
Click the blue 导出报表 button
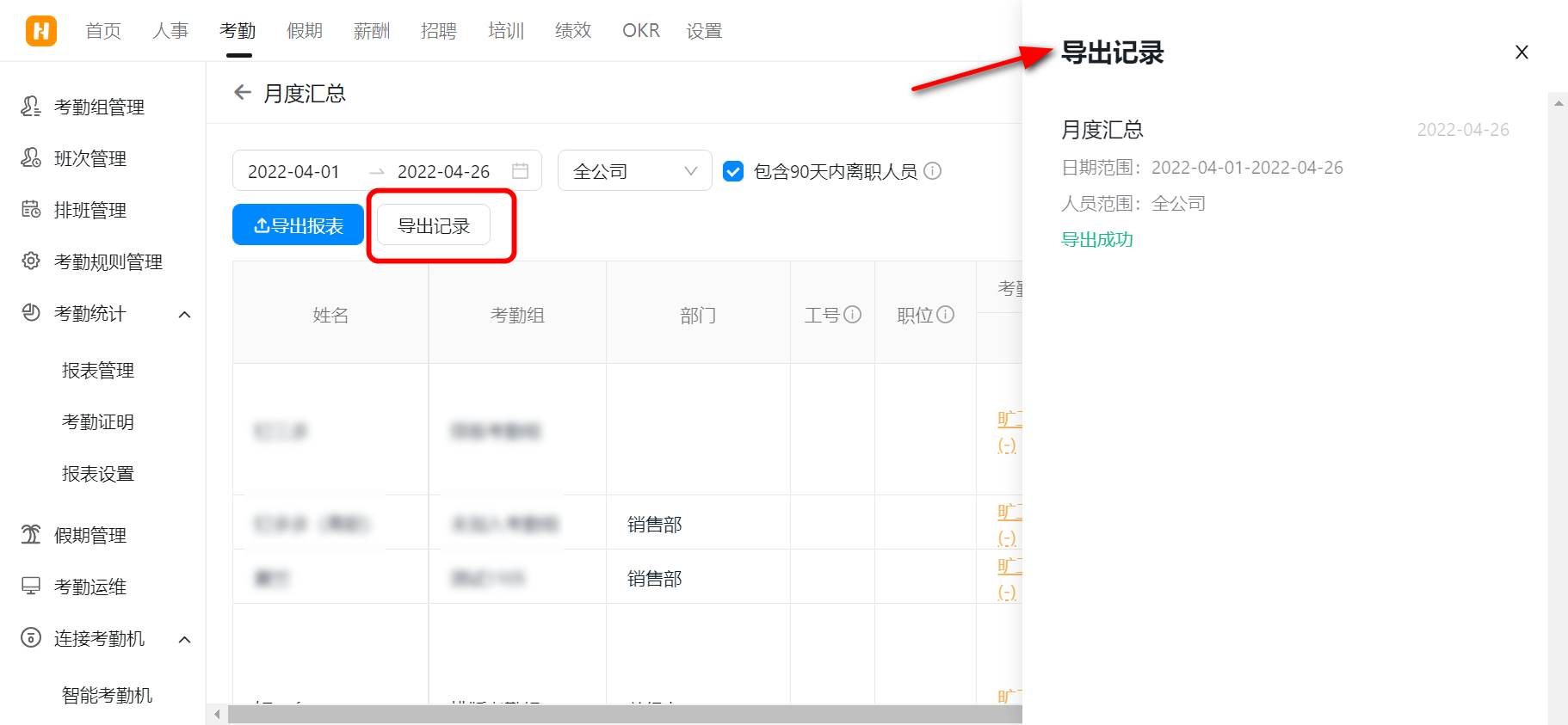coord(298,225)
